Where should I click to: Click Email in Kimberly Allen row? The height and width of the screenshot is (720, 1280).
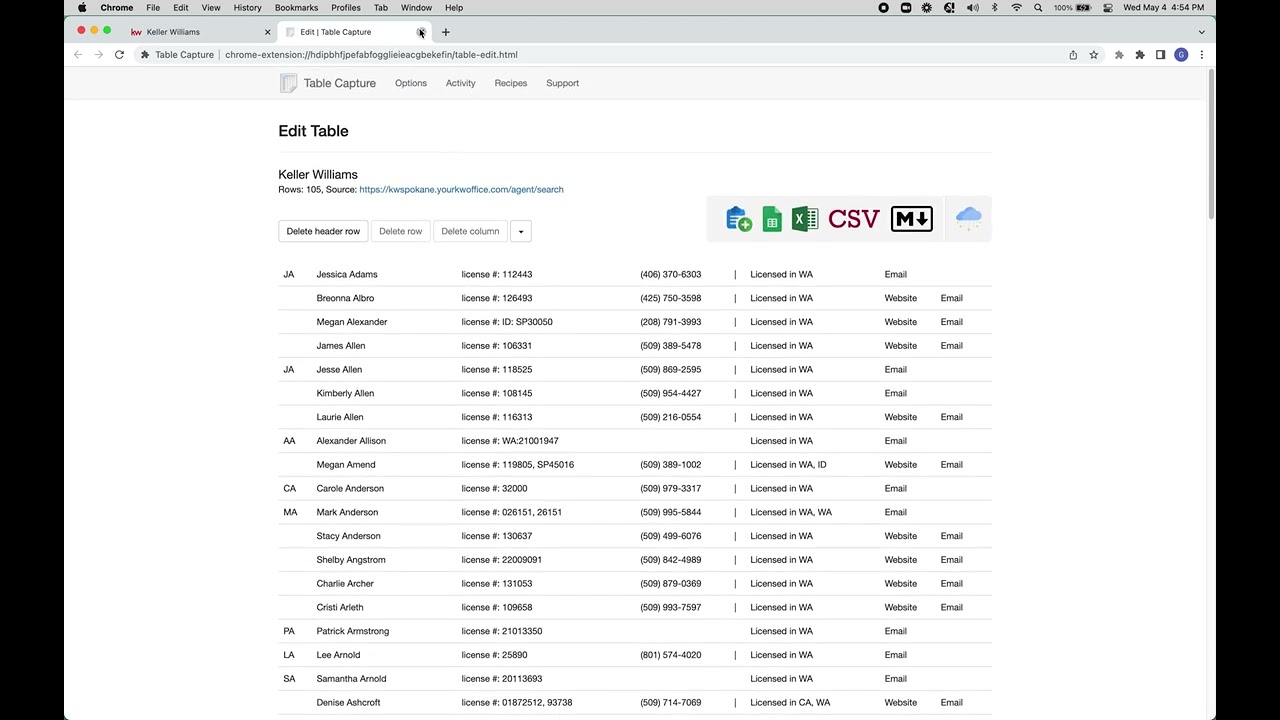click(895, 393)
